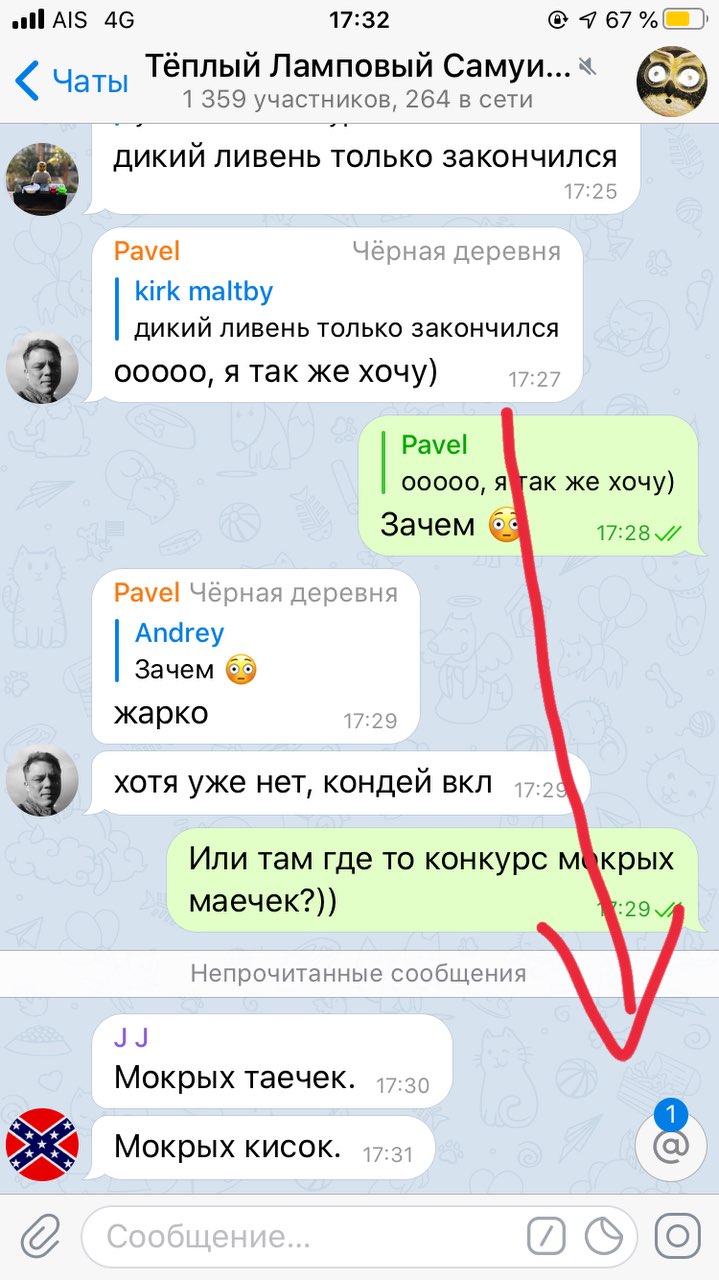Tap Pavel's profile photo near кондей message
The image size is (719, 1280).
42,780
